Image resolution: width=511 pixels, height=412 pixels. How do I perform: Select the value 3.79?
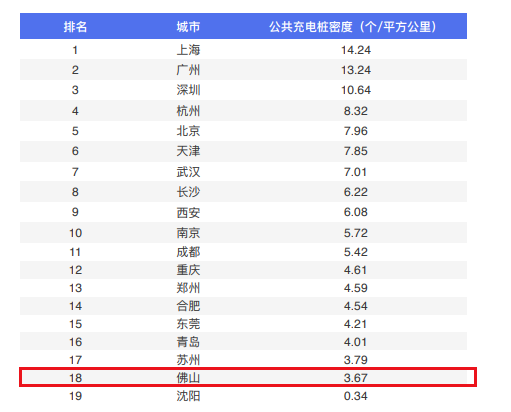(x=356, y=360)
